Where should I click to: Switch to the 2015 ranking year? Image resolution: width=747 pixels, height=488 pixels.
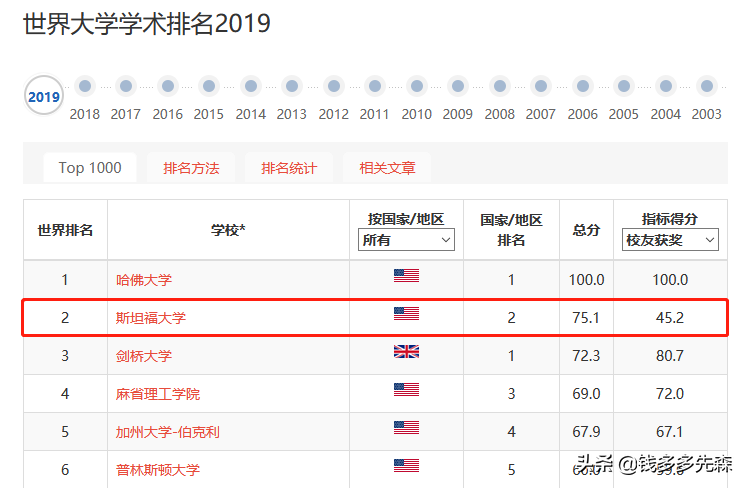point(209,86)
